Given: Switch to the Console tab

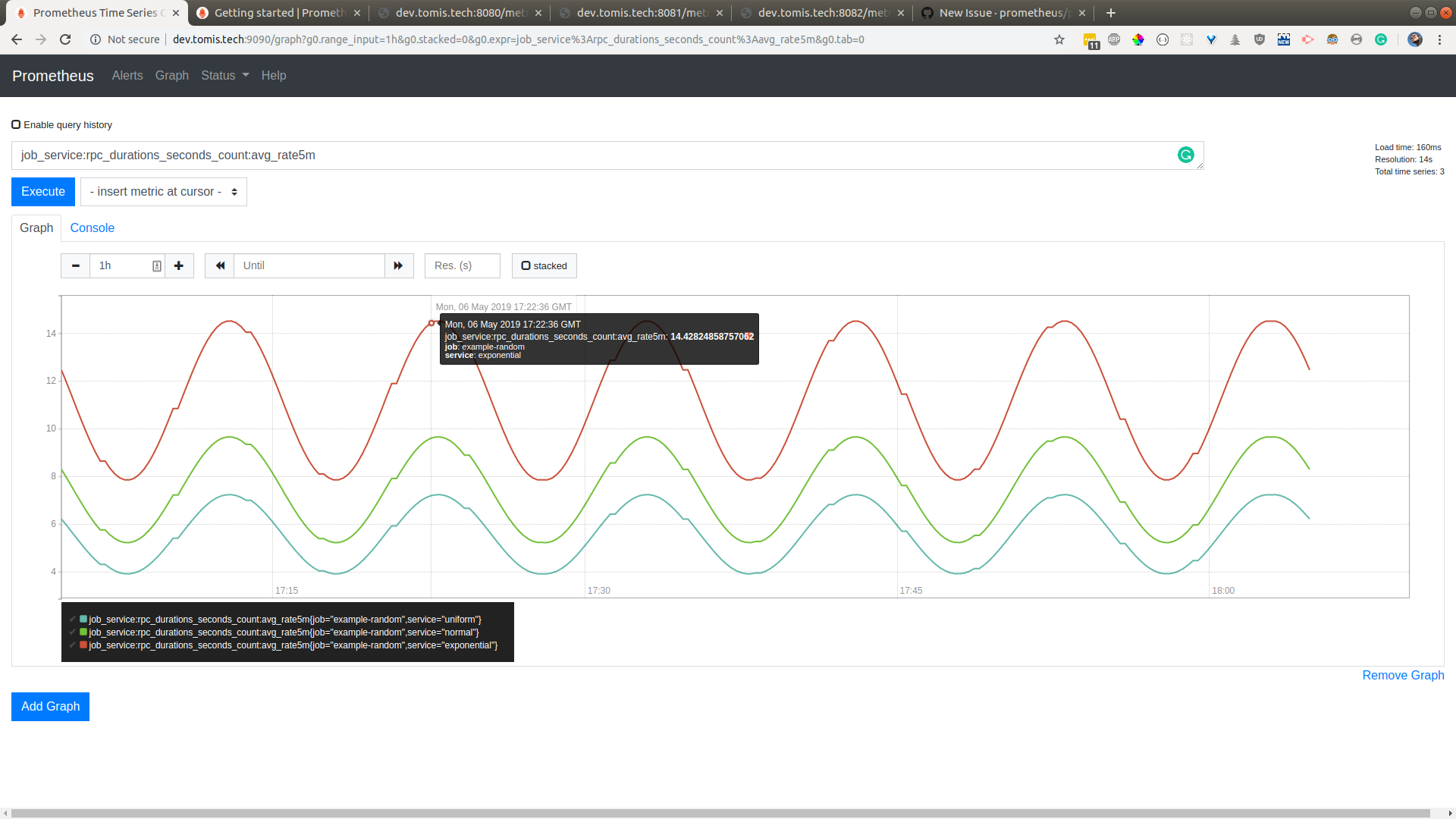Looking at the screenshot, I should pyautogui.click(x=93, y=227).
